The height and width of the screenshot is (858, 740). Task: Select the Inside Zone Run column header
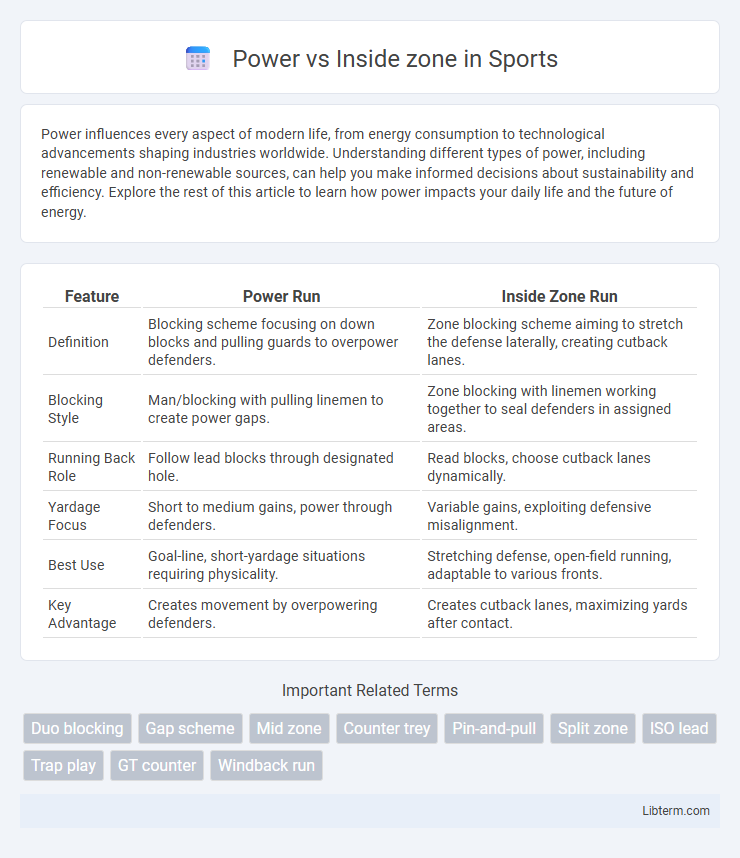pos(559,296)
